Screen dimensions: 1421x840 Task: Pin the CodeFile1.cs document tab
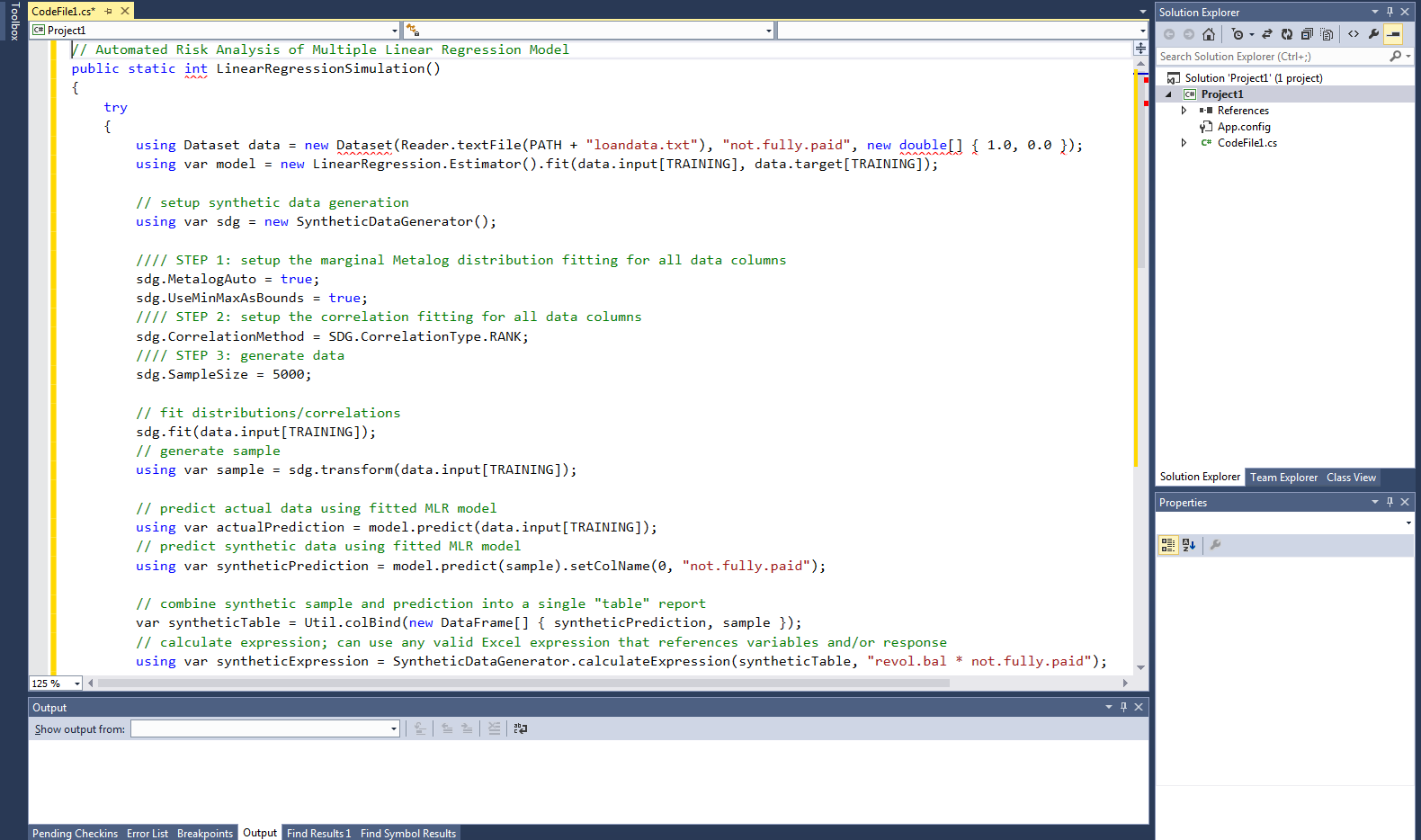(109, 11)
